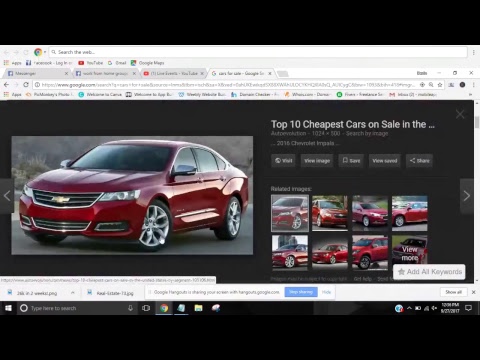This screenshot has width=480, height=360.
Task: Close the downloads bar
Action: [x=473, y=292]
